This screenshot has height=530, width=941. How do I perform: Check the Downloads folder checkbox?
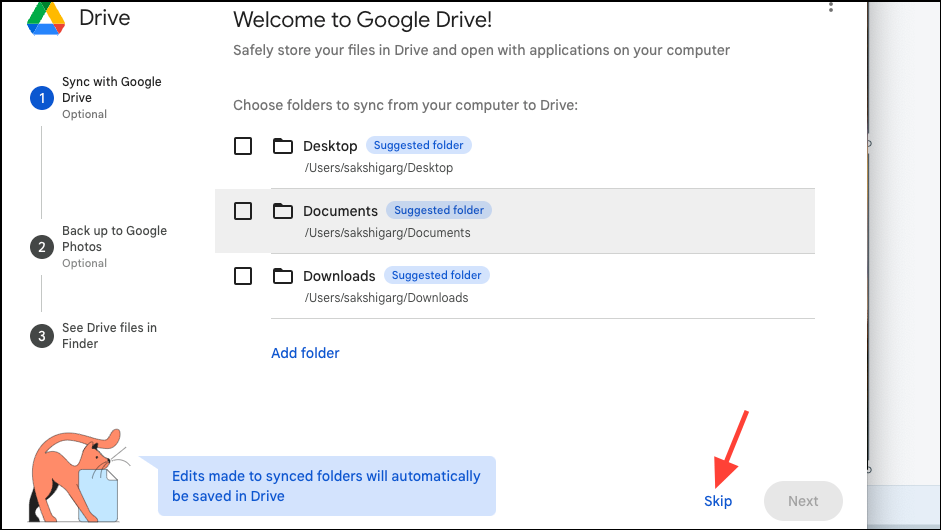(243, 276)
